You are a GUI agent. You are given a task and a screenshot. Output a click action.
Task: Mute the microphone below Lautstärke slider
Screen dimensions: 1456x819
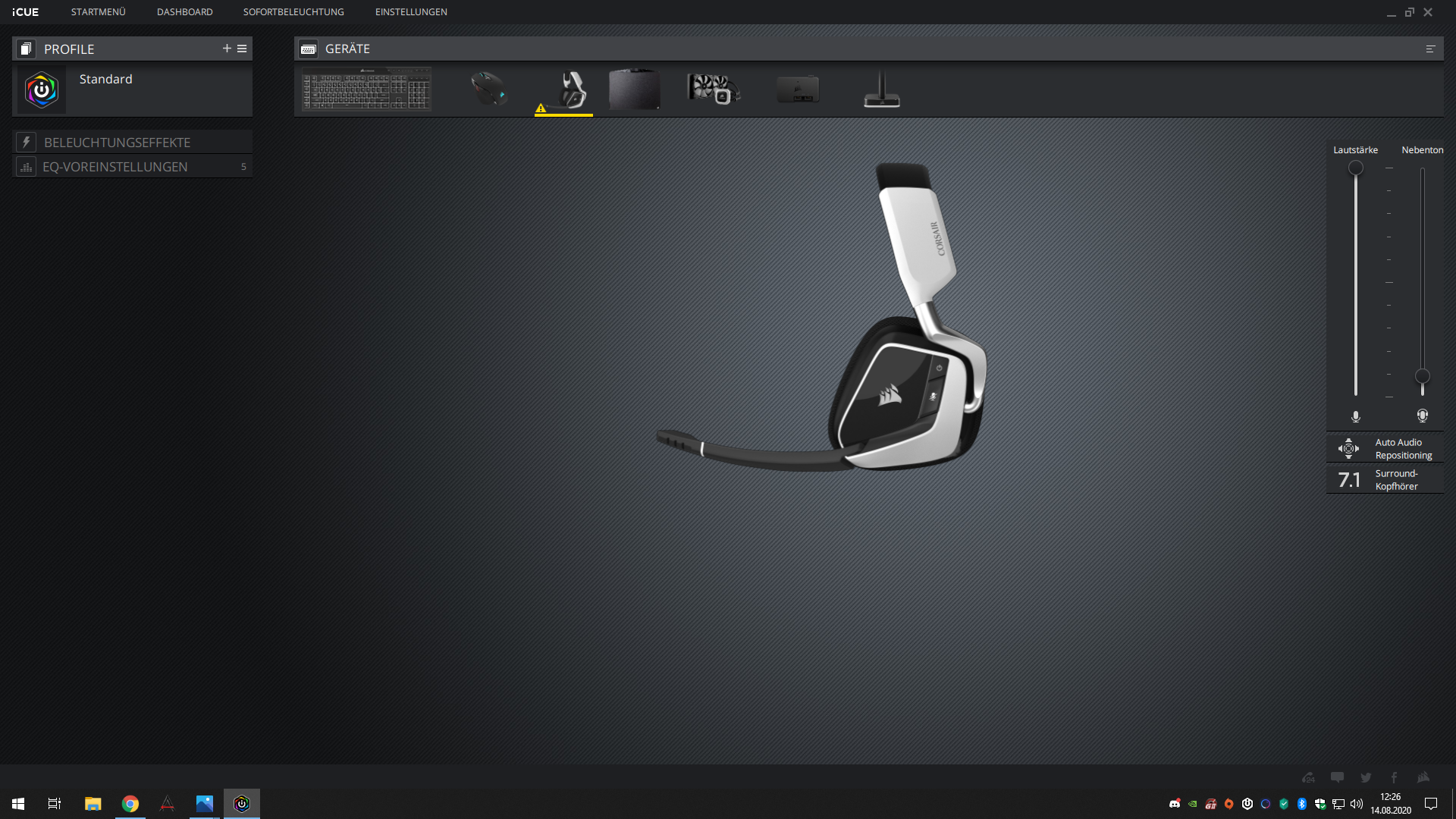(1356, 416)
